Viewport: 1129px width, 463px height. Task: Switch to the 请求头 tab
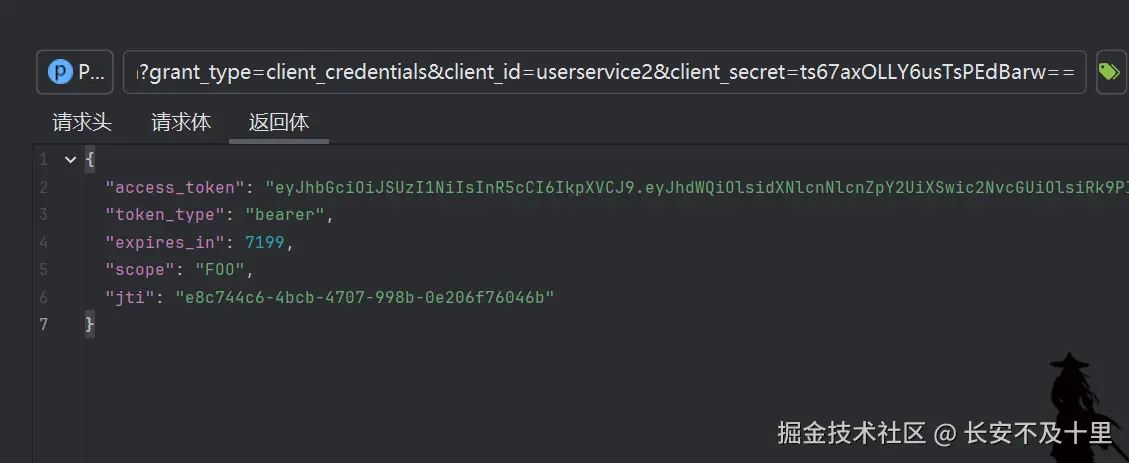[x=82, y=123]
